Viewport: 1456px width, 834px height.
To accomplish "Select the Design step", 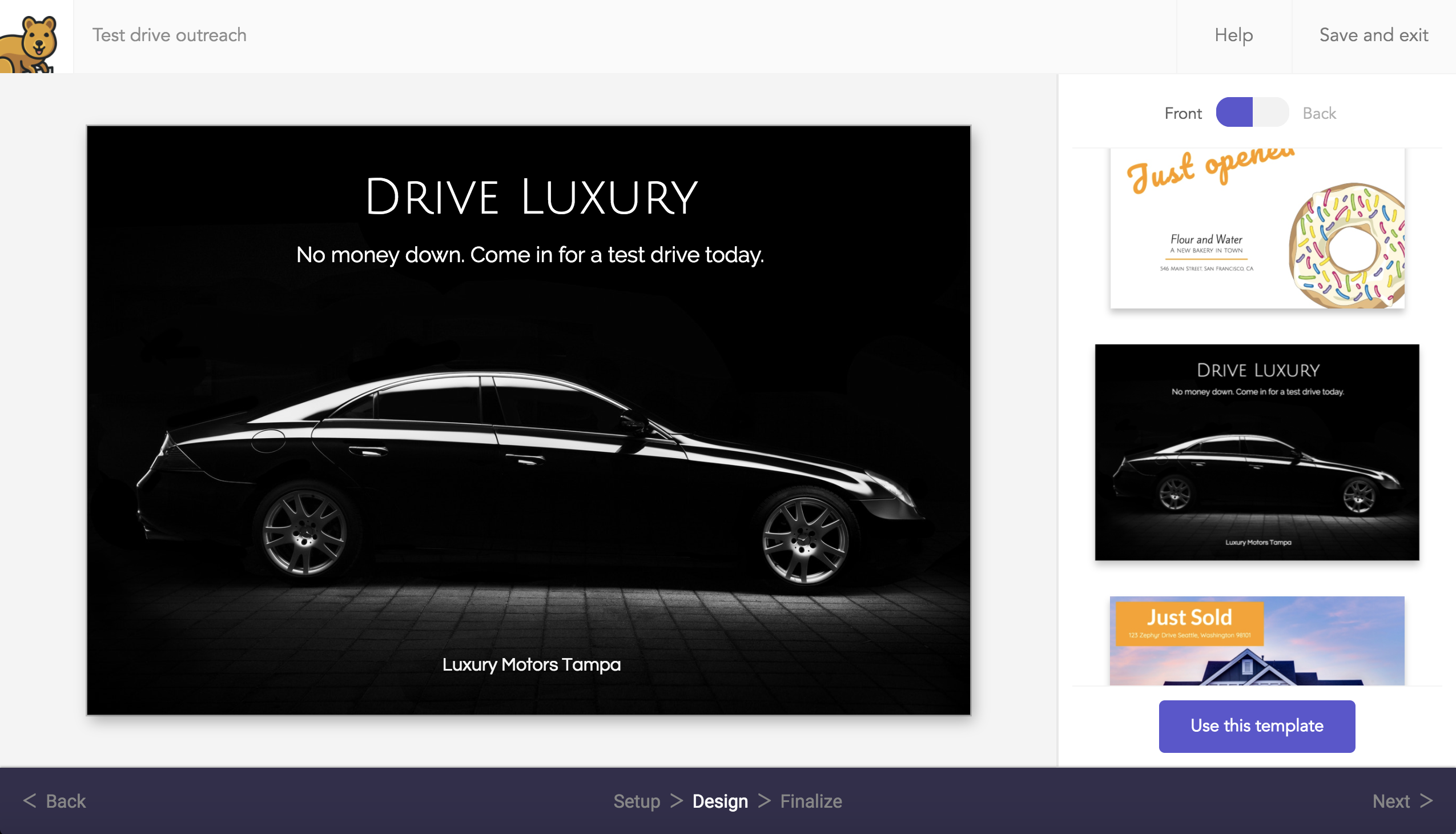I will coord(719,801).
